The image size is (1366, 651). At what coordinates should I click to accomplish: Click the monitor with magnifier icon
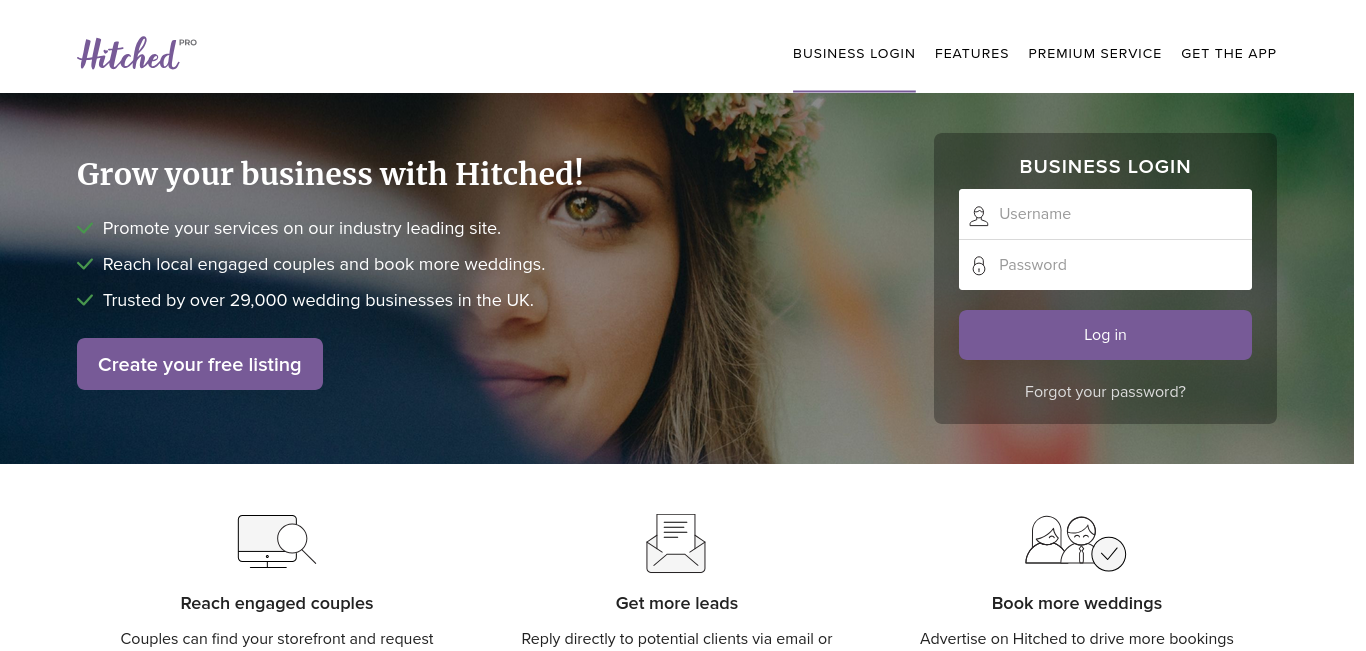click(277, 541)
